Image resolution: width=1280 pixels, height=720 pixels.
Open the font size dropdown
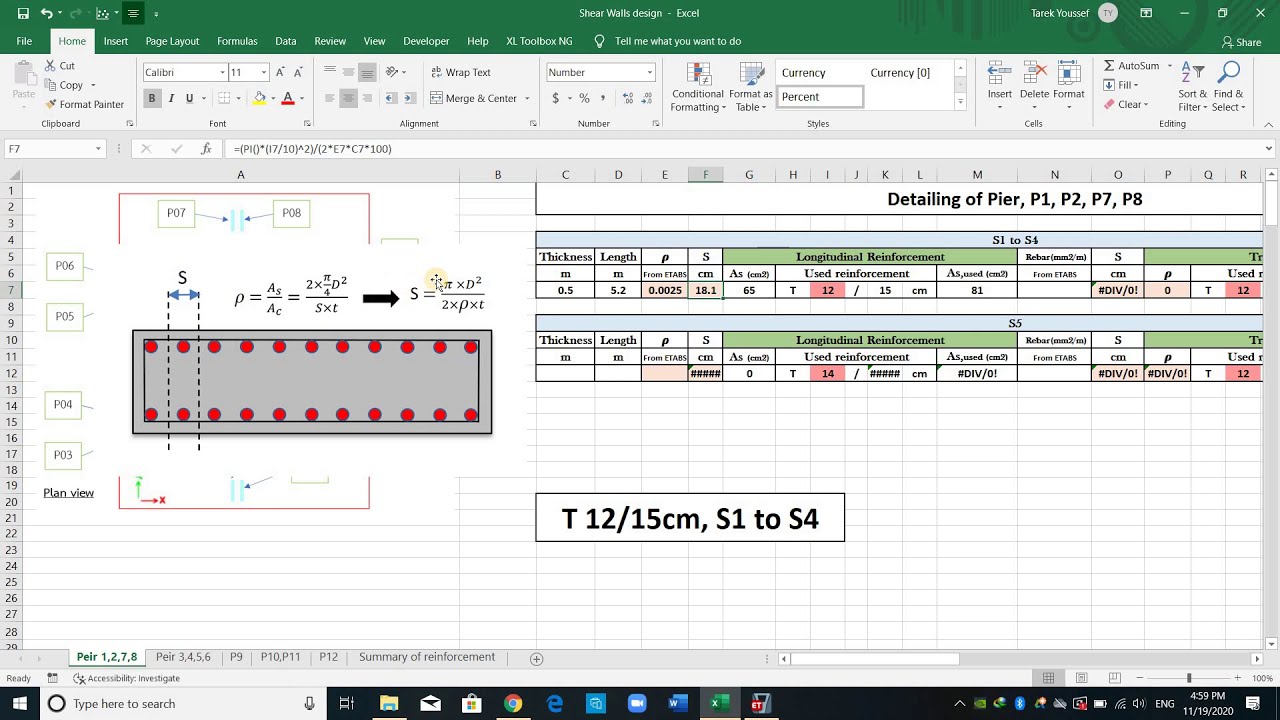click(264, 72)
